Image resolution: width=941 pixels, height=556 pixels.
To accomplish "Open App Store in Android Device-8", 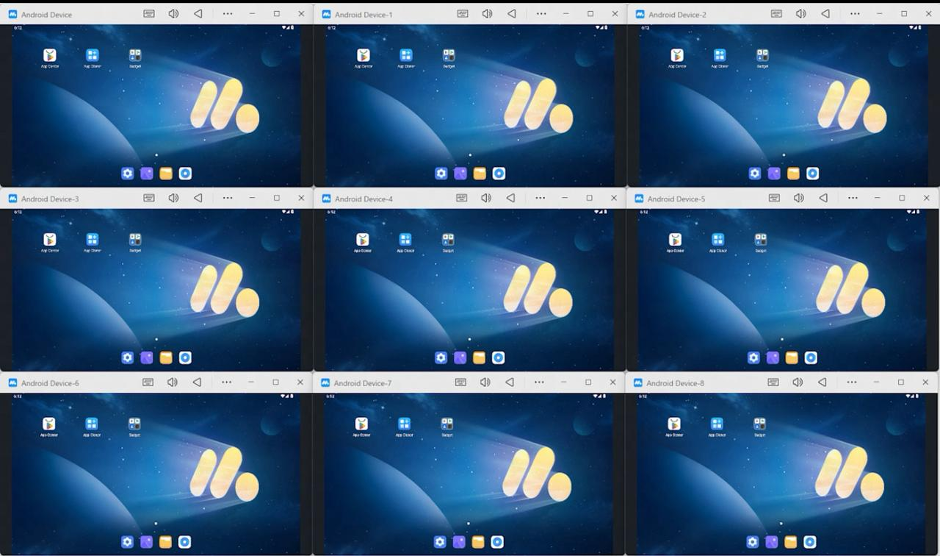I will point(717,424).
